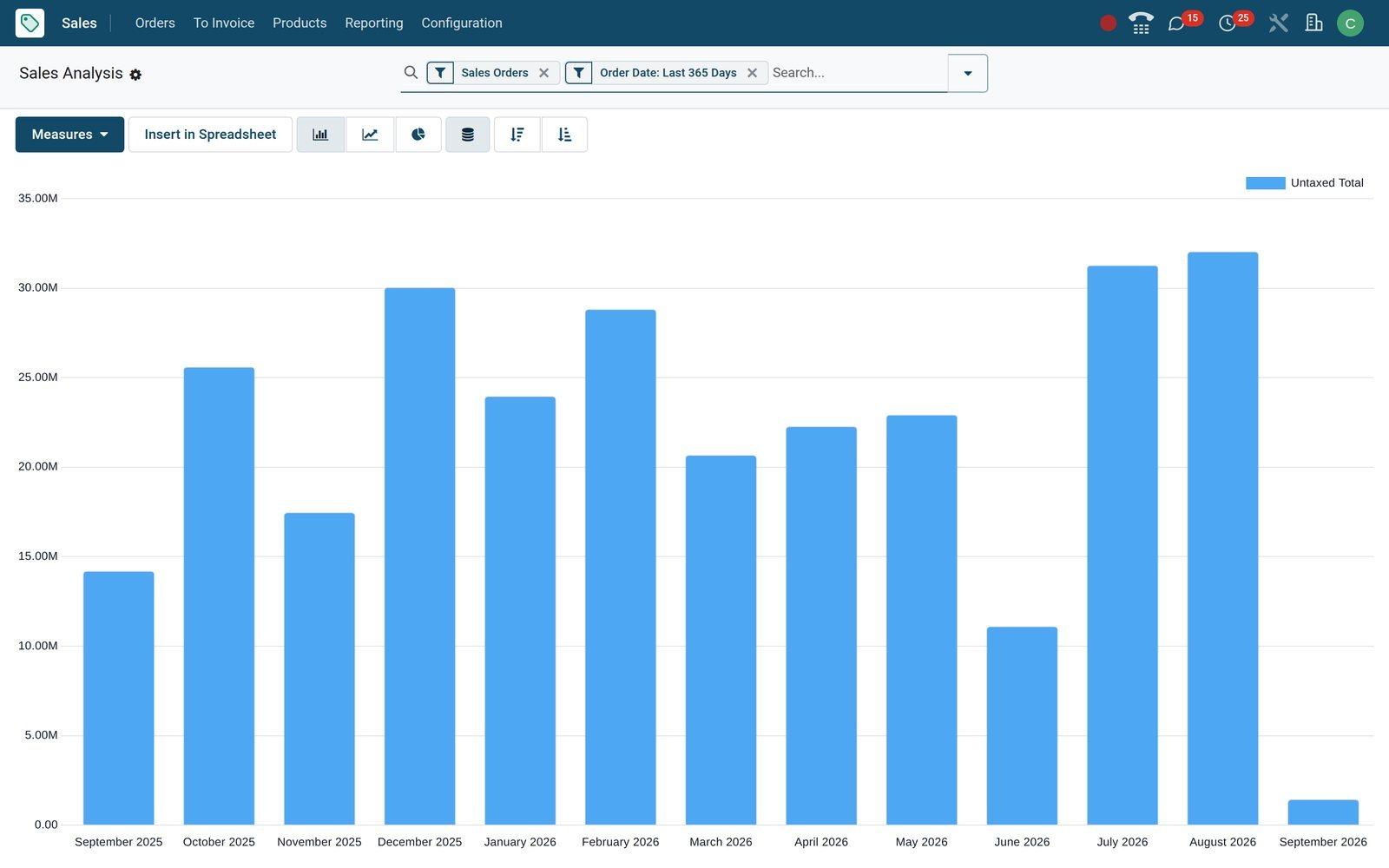The height and width of the screenshot is (868, 1389).
Task: Open the Reporting menu
Action: [x=374, y=23]
